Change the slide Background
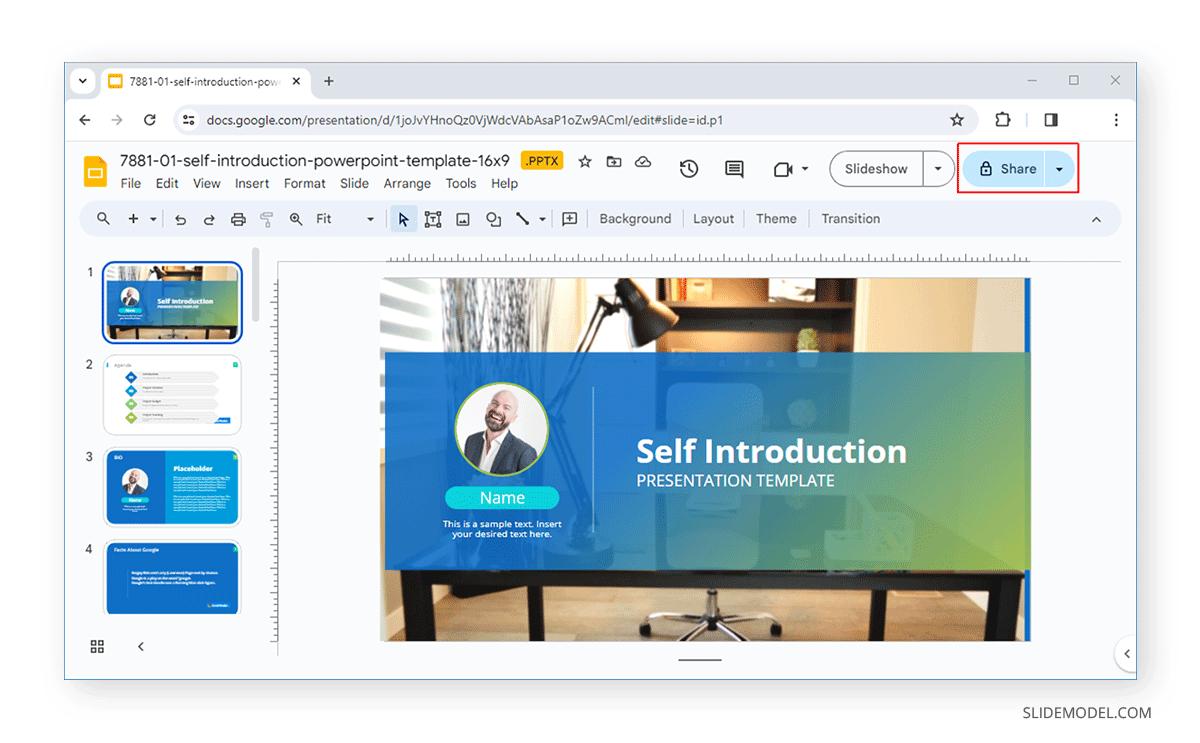1200x743 pixels. [635, 219]
